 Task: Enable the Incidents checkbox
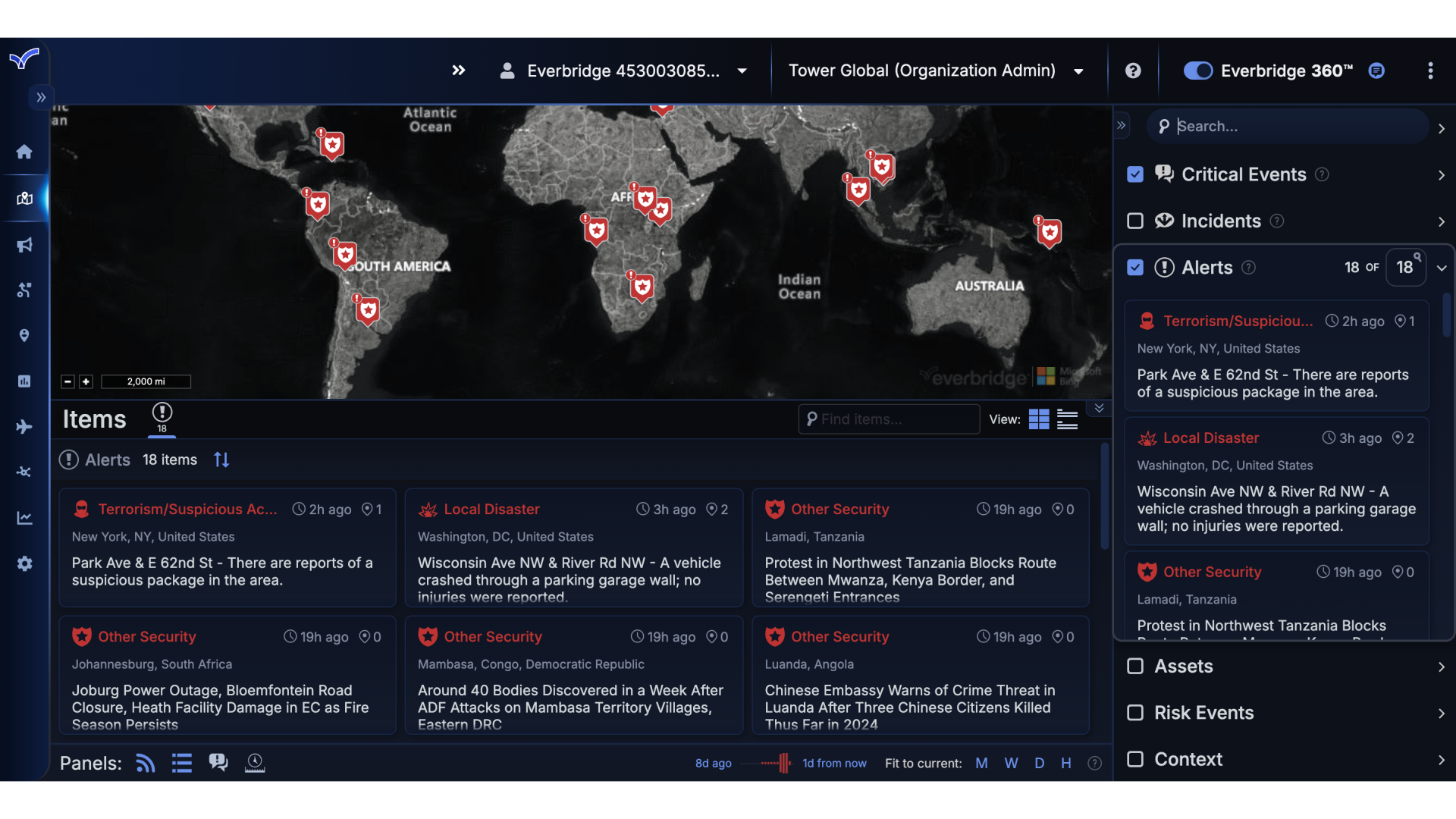click(1135, 221)
